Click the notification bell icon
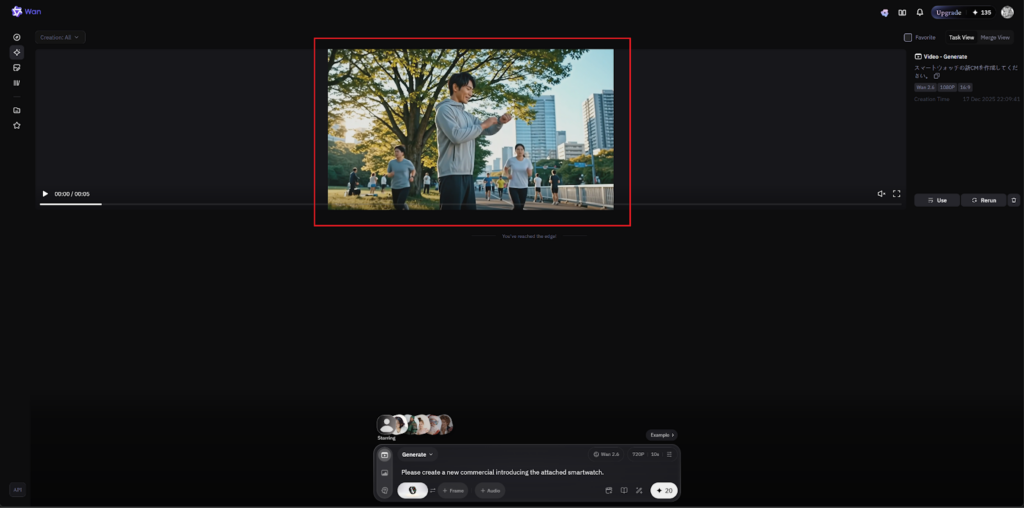This screenshot has width=1024, height=508. point(919,13)
